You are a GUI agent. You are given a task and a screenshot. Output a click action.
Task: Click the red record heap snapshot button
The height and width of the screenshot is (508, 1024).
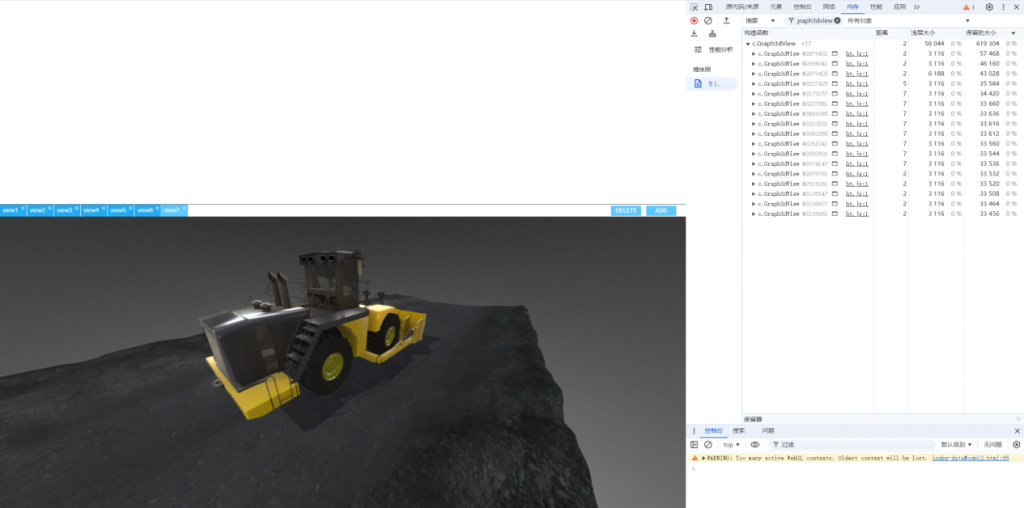[694, 20]
